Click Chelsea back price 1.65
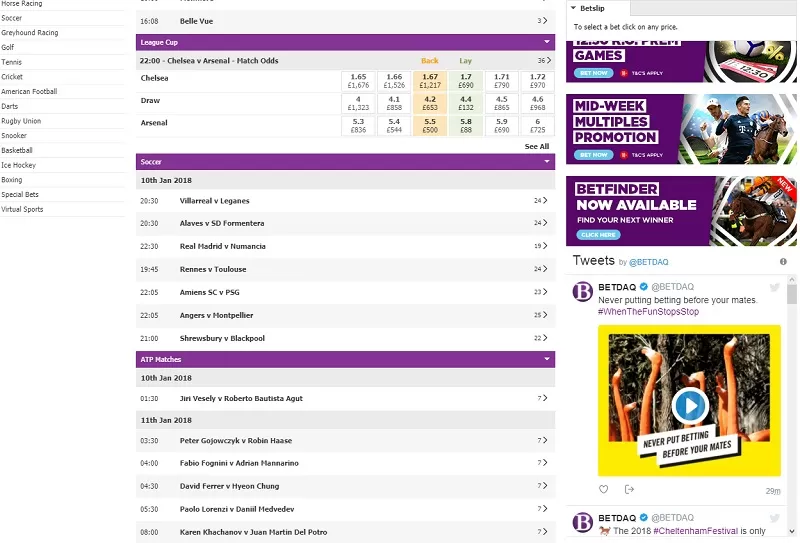800x543 pixels. 358,81
